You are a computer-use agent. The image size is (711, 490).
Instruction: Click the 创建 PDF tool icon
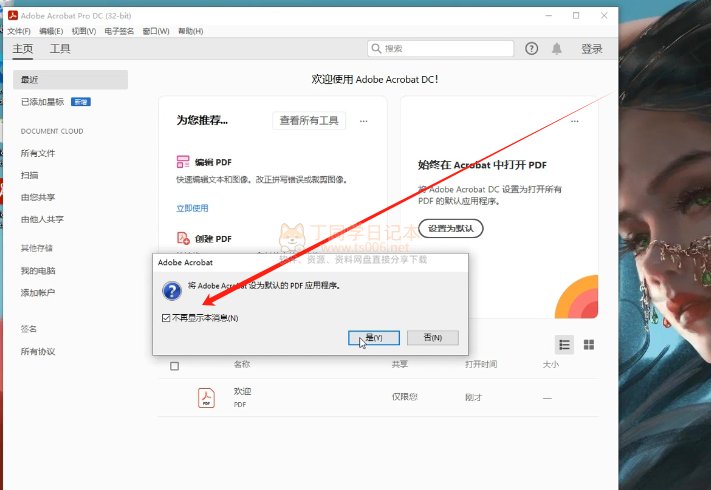tap(183, 238)
